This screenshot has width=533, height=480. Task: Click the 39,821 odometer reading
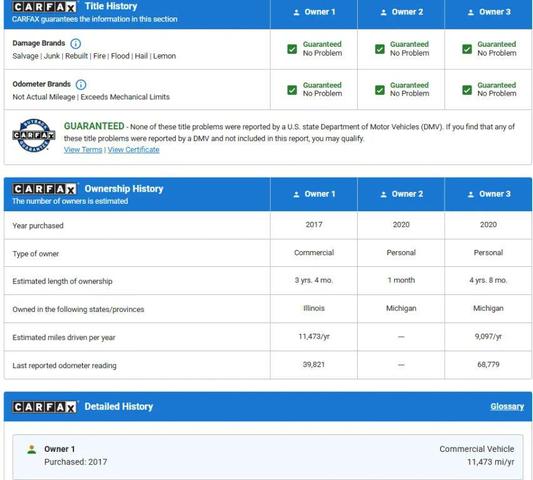pyautogui.click(x=314, y=364)
